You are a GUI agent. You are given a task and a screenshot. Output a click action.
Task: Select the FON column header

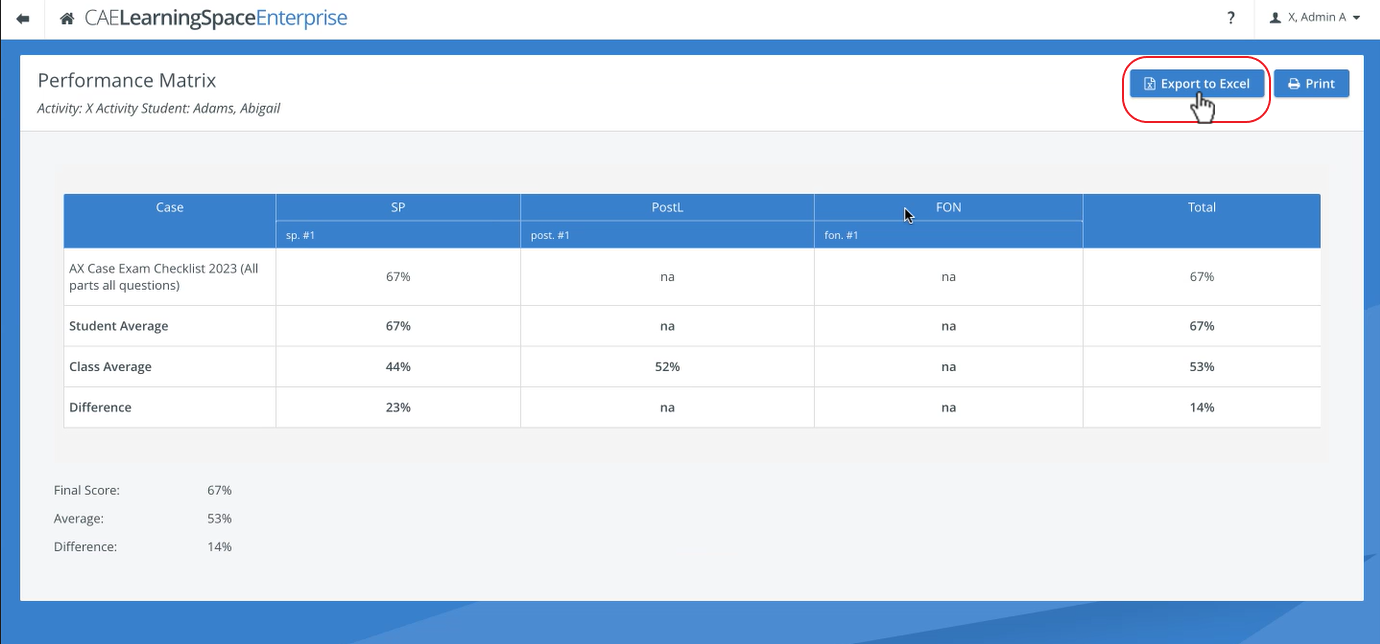click(x=949, y=207)
